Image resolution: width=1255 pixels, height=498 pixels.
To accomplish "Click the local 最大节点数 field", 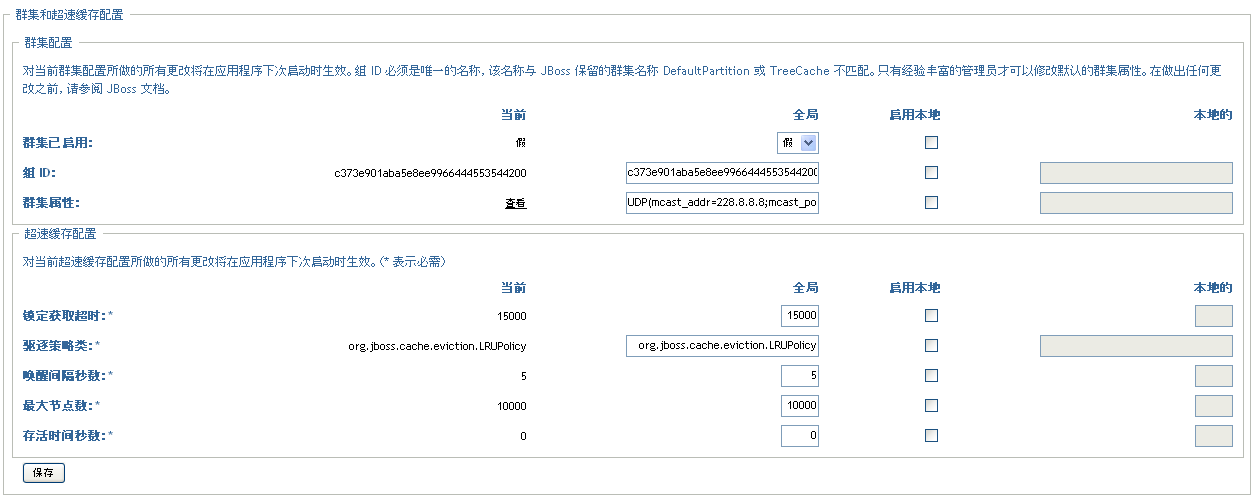I will point(1214,406).
